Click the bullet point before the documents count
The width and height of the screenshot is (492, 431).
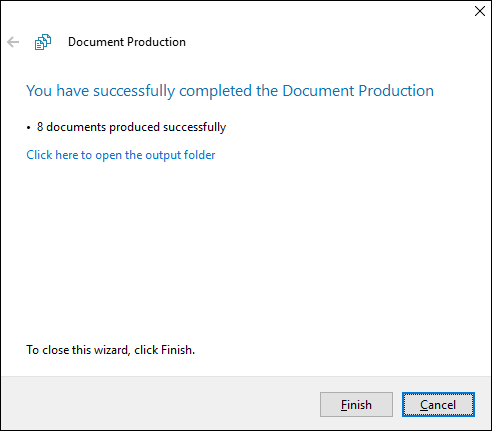pyautogui.click(x=29, y=128)
